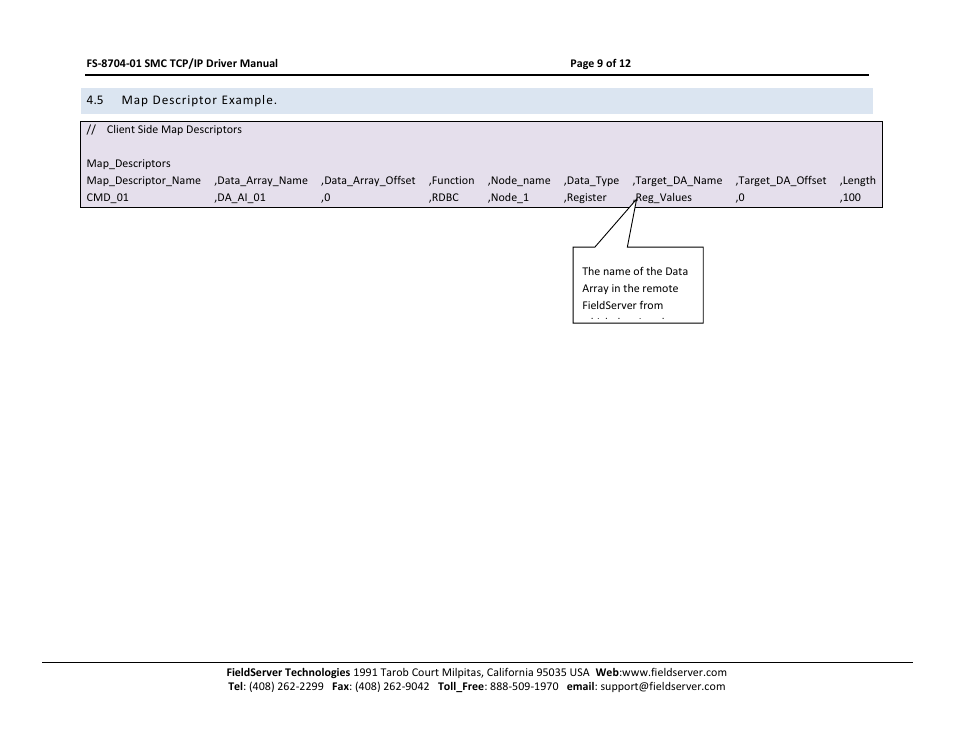Click the 'Reg_Values' value
Viewport: 954px width, 738px height.
coord(663,197)
